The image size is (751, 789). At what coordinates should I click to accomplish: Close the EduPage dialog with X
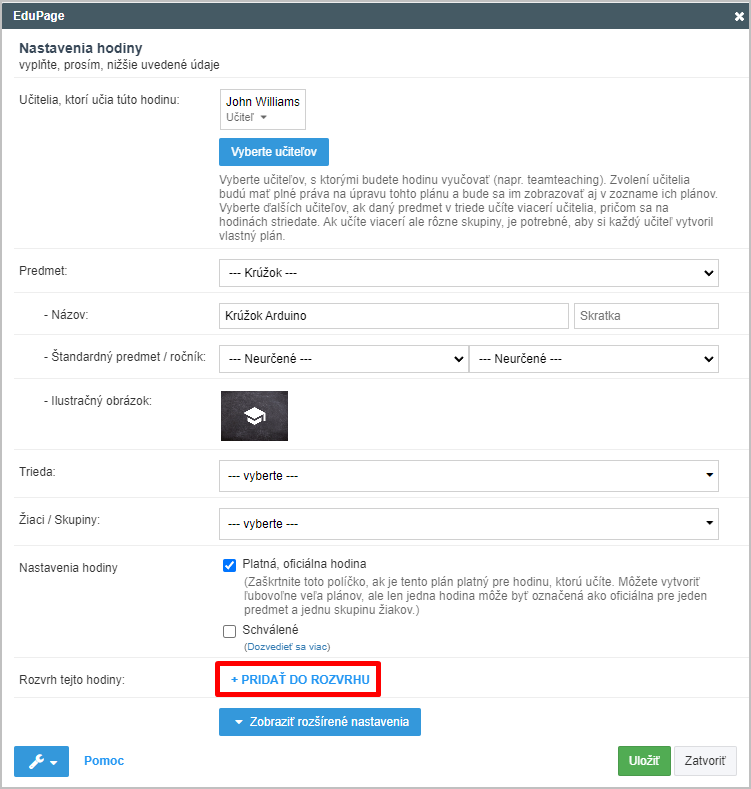739,16
